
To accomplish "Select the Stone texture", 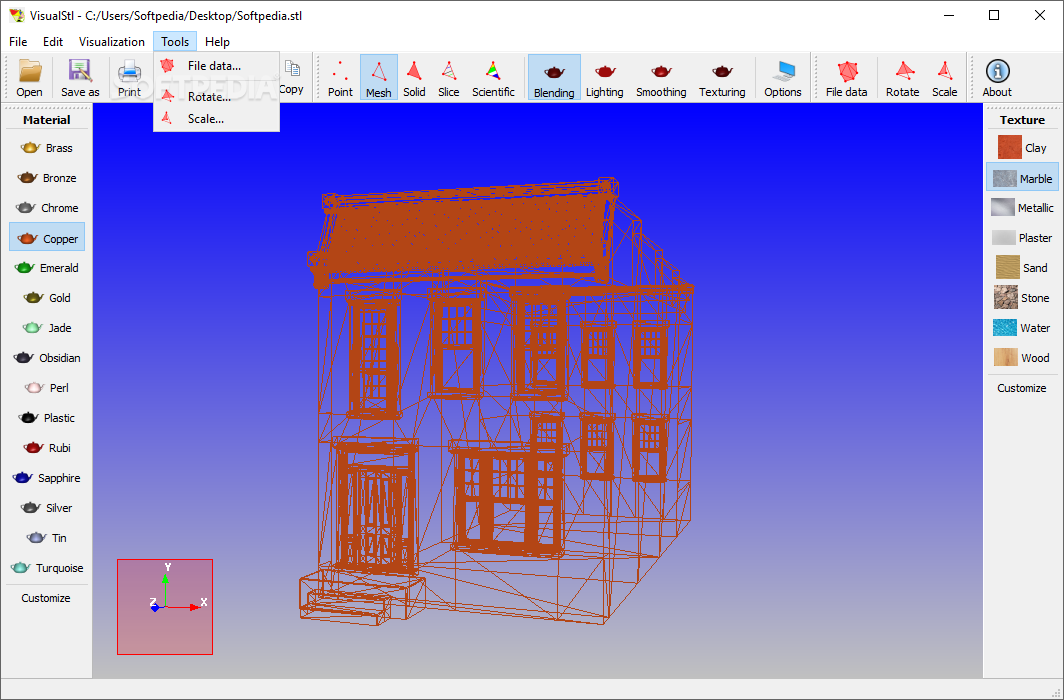I will click(x=1022, y=298).
